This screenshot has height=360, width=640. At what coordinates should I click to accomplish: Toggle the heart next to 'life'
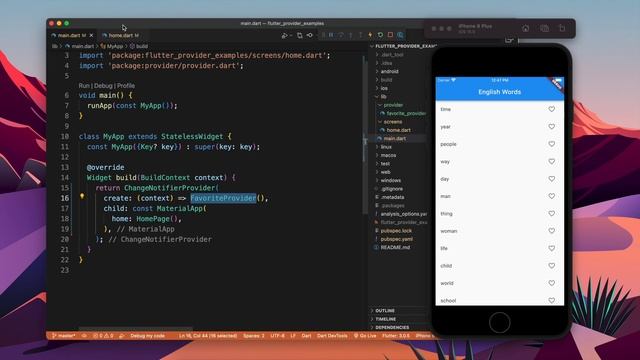[x=551, y=248]
